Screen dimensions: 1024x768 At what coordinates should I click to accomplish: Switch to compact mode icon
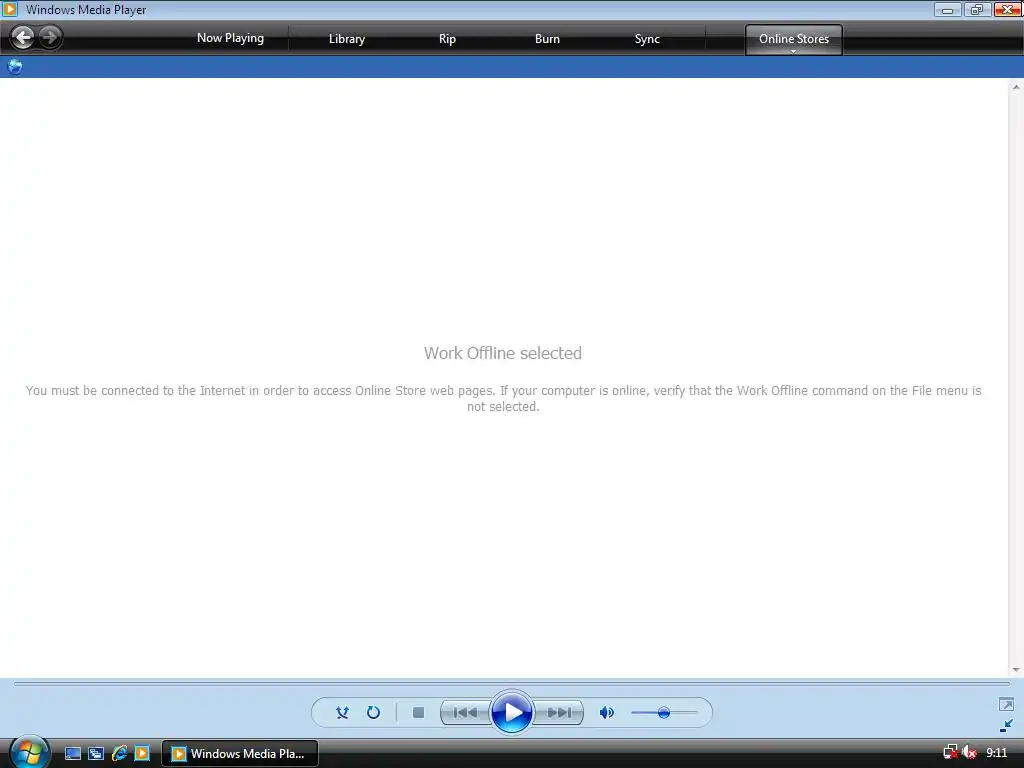tap(1006, 726)
